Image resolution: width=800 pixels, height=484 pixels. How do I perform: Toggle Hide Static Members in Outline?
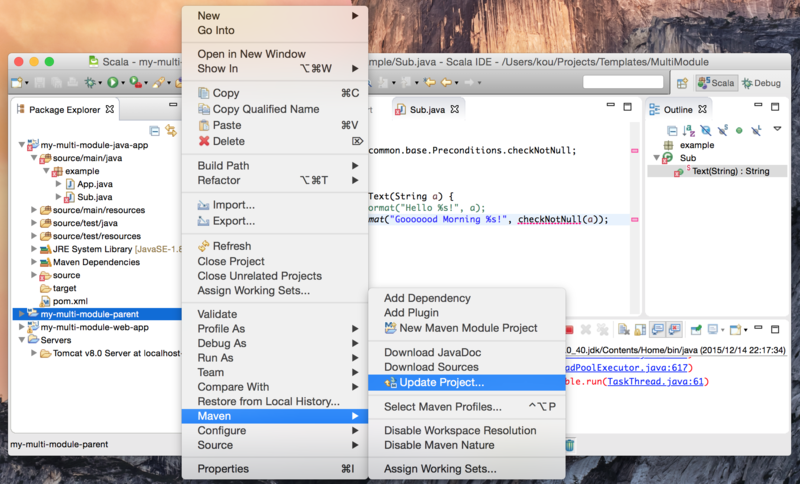pos(722,131)
